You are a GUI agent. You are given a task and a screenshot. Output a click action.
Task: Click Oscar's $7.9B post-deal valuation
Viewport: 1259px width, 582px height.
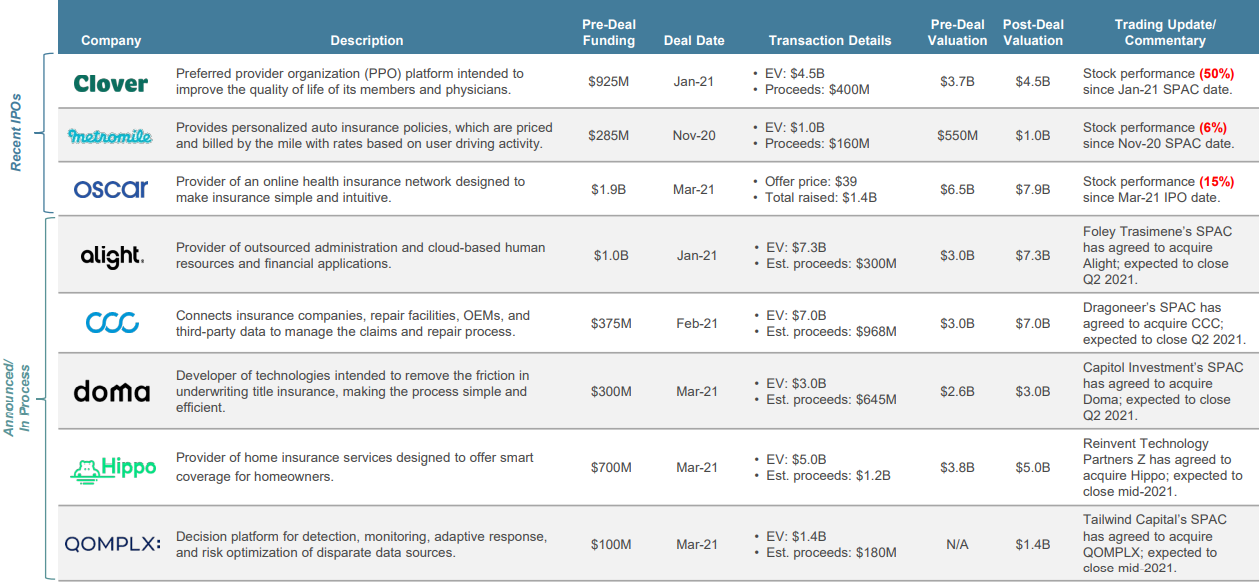tap(1033, 189)
